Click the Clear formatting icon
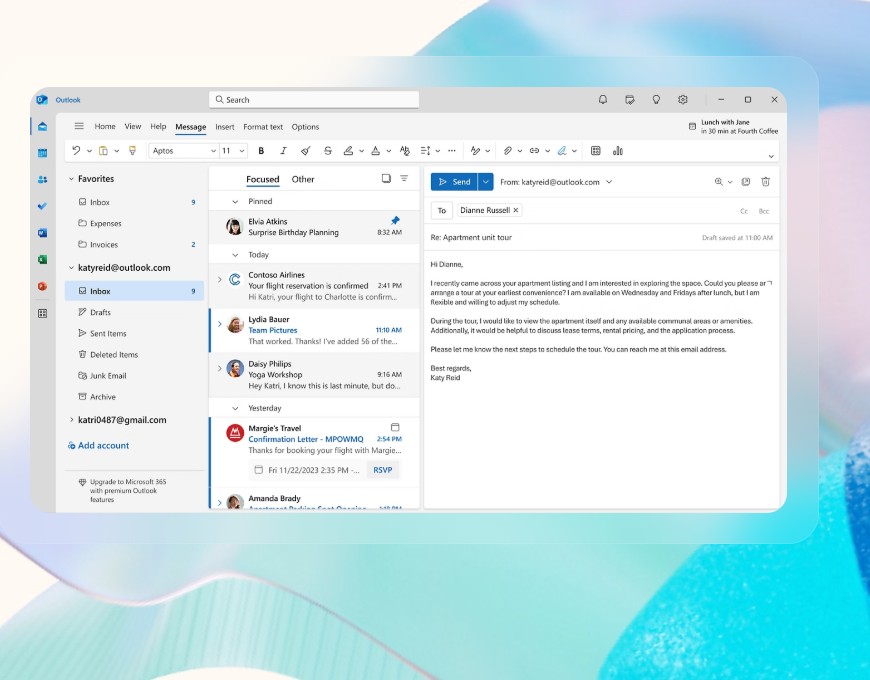The image size is (870, 680). point(305,151)
